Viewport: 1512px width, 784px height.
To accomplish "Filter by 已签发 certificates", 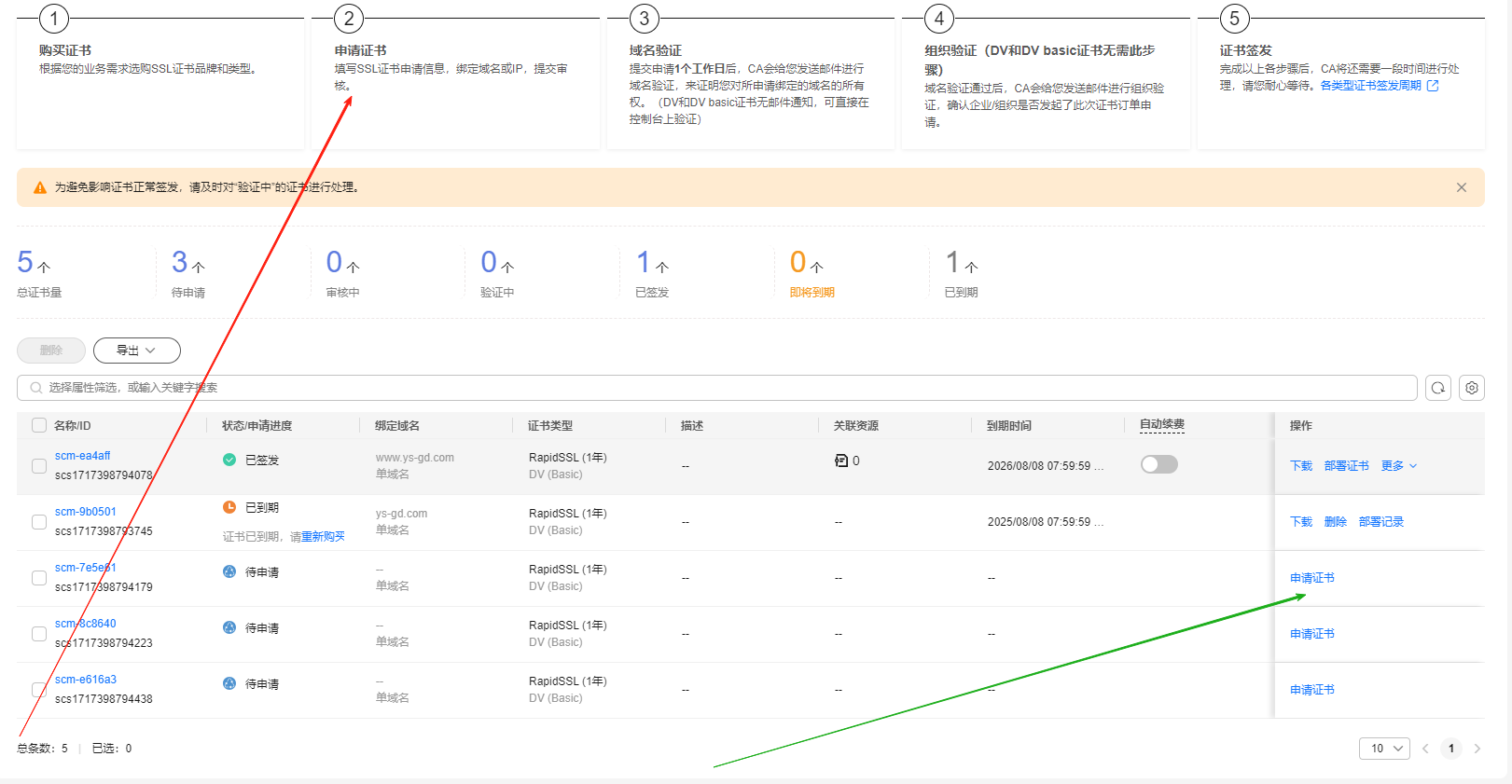I will pyautogui.click(x=652, y=273).
